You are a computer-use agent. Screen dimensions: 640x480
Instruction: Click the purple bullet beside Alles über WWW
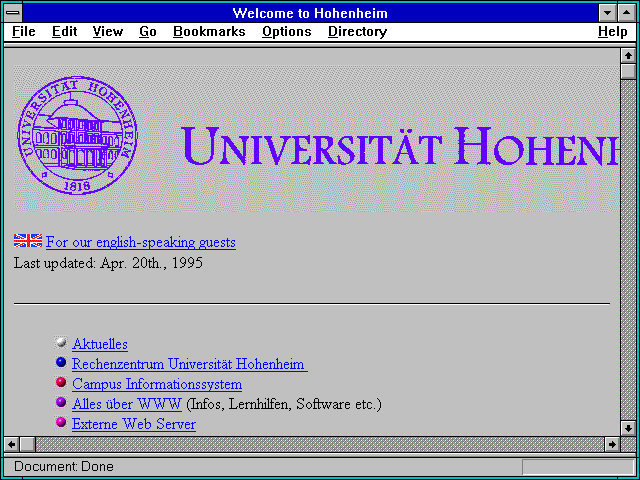tap(61, 402)
